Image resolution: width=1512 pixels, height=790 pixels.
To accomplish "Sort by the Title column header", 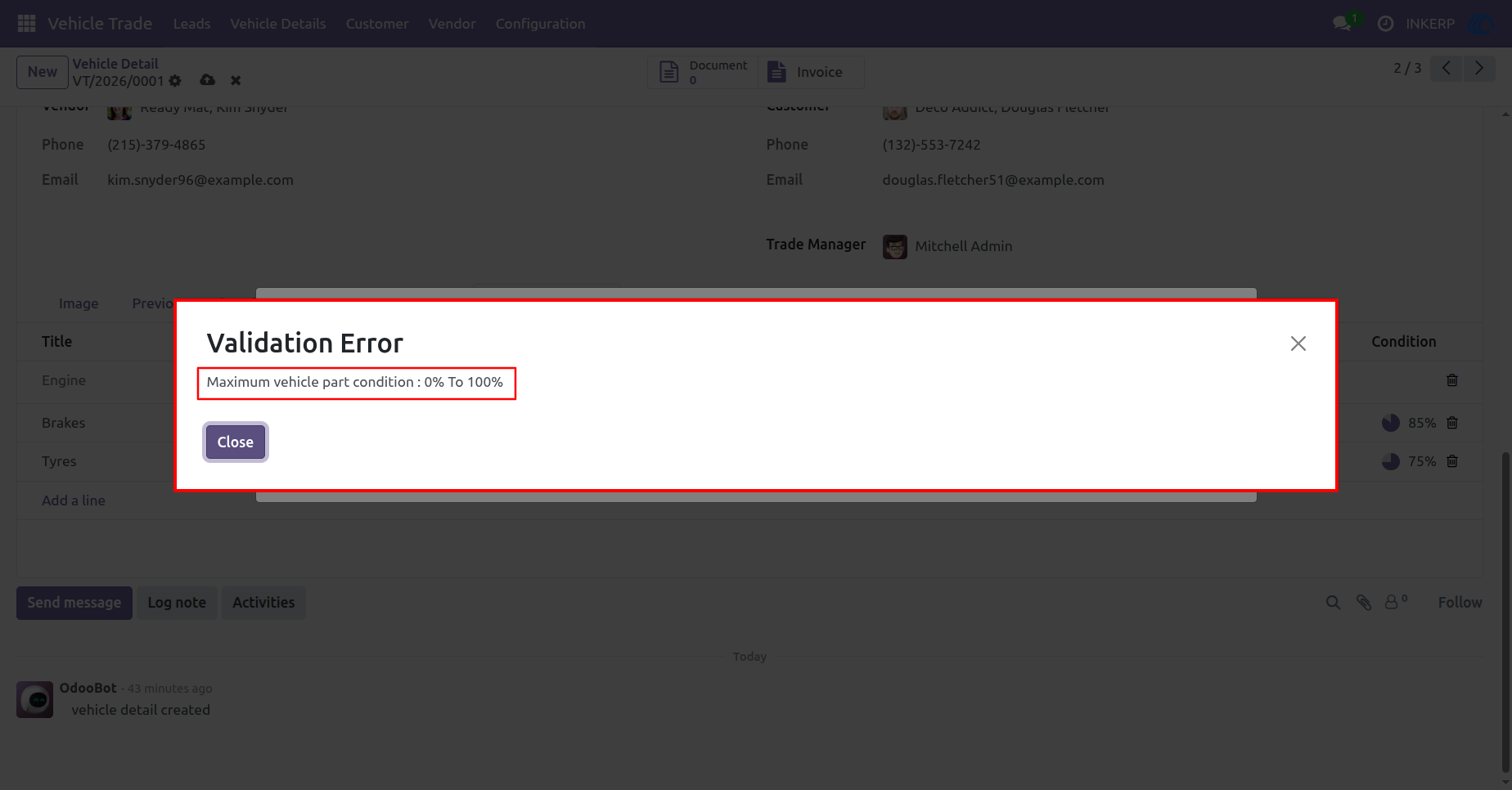I will point(57,342).
